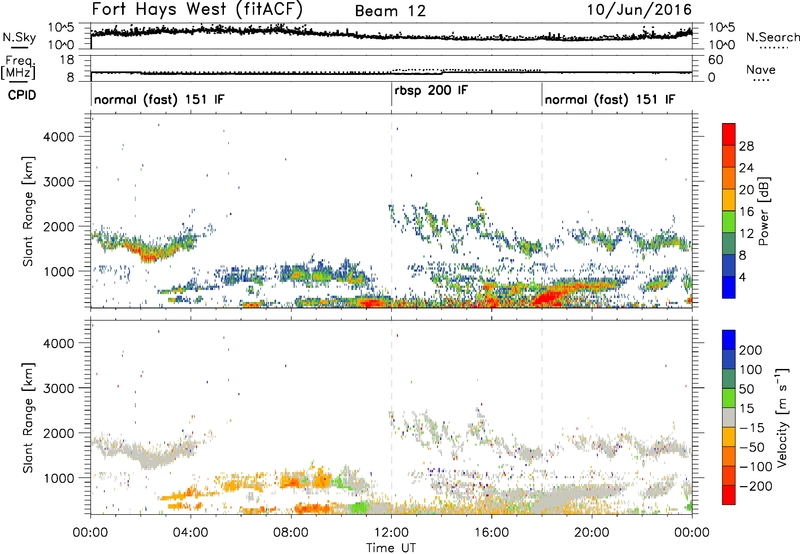800x554 pixels.
Task: Click the "12:00" time axis label
Action: [391, 533]
